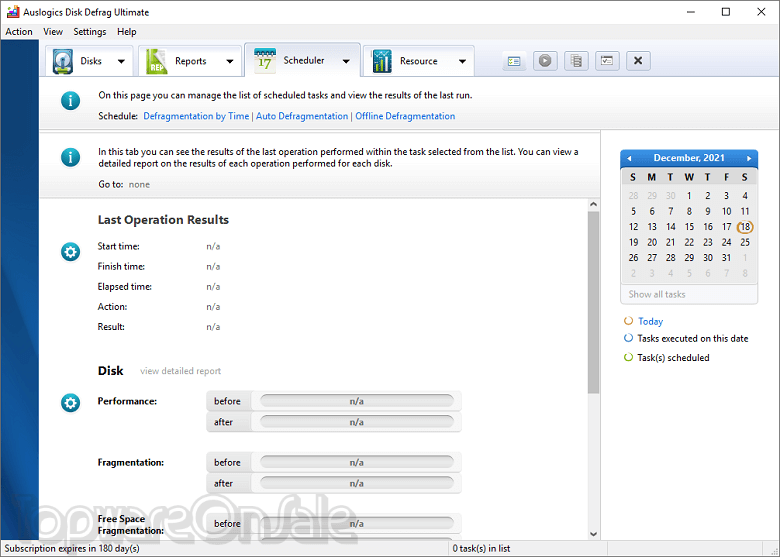Screen dimensions: 780x557
Task: Click the toolbar task list pages icon
Action: [x=577, y=61]
